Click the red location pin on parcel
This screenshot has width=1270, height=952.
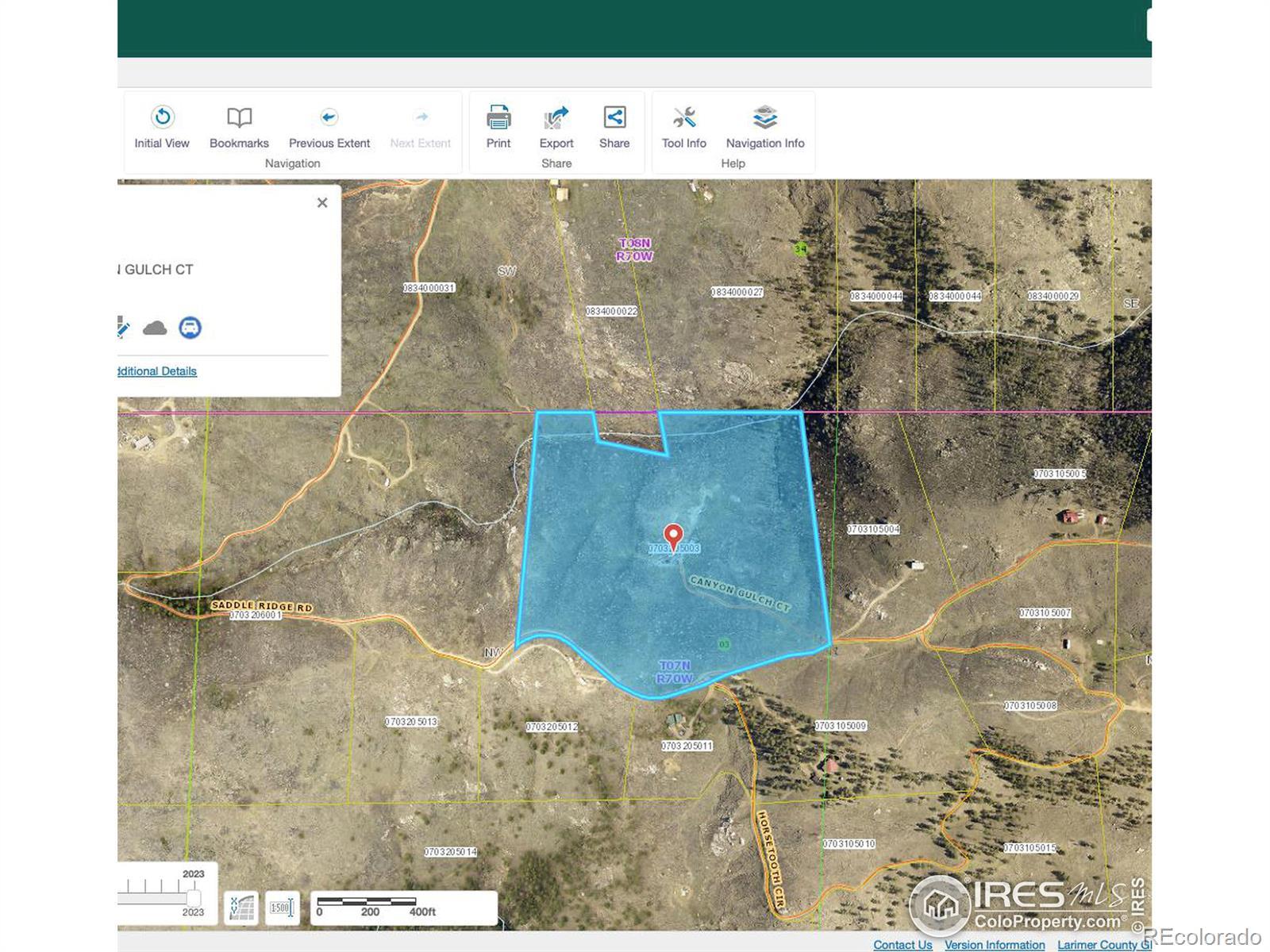tap(673, 536)
